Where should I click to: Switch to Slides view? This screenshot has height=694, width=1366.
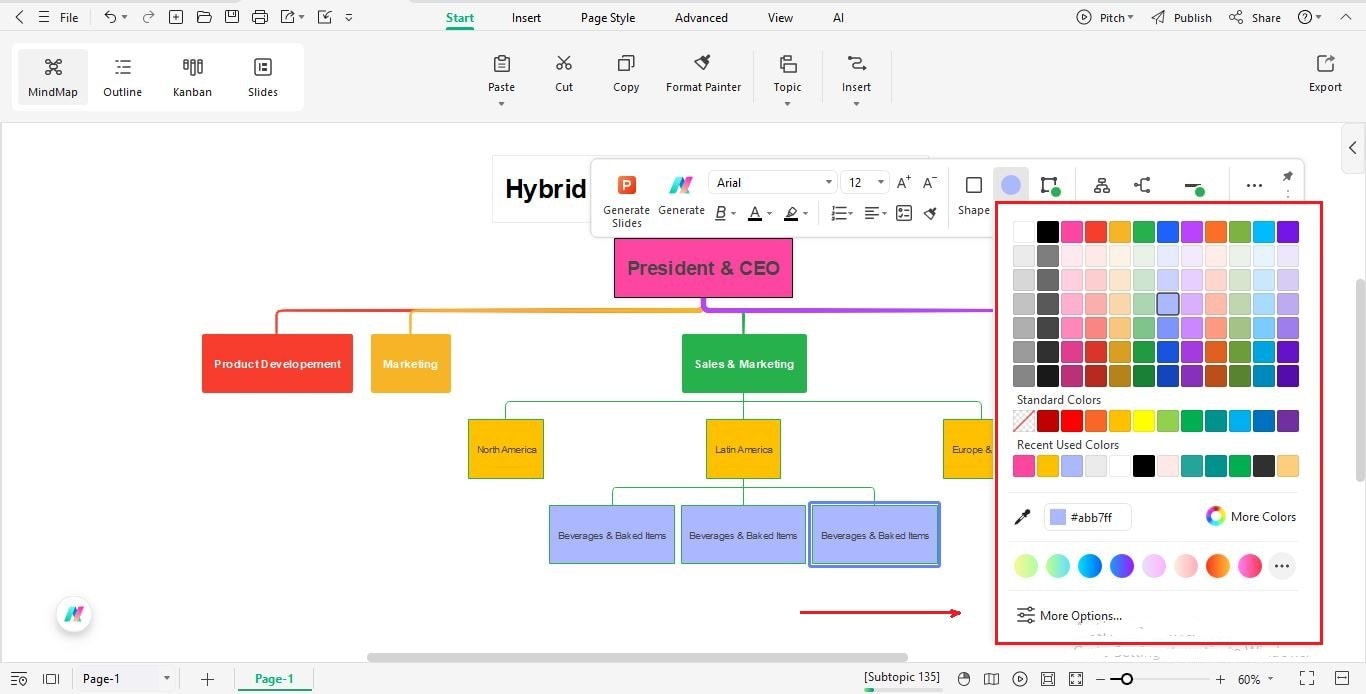pyautogui.click(x=263, y=78)
